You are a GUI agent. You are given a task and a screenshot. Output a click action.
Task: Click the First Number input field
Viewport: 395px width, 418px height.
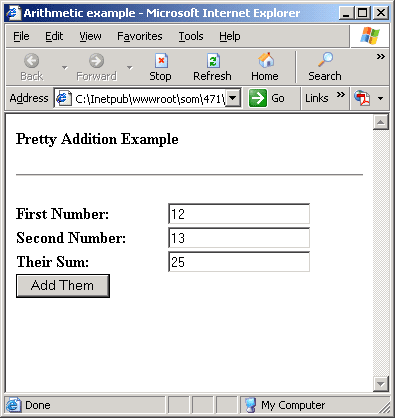coord(239,214)
